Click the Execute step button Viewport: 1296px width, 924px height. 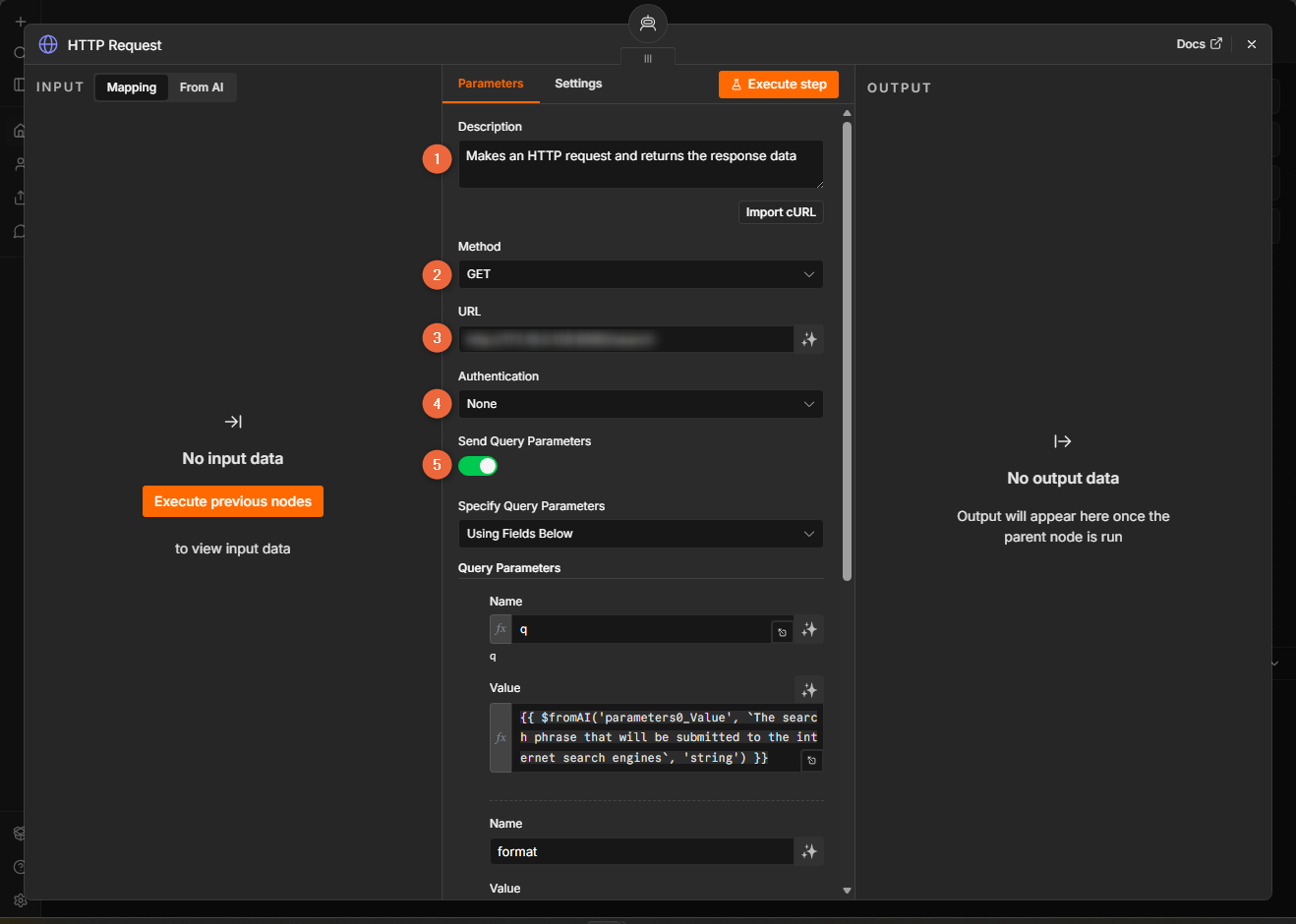pyautogui.click(x=779, y=85)
